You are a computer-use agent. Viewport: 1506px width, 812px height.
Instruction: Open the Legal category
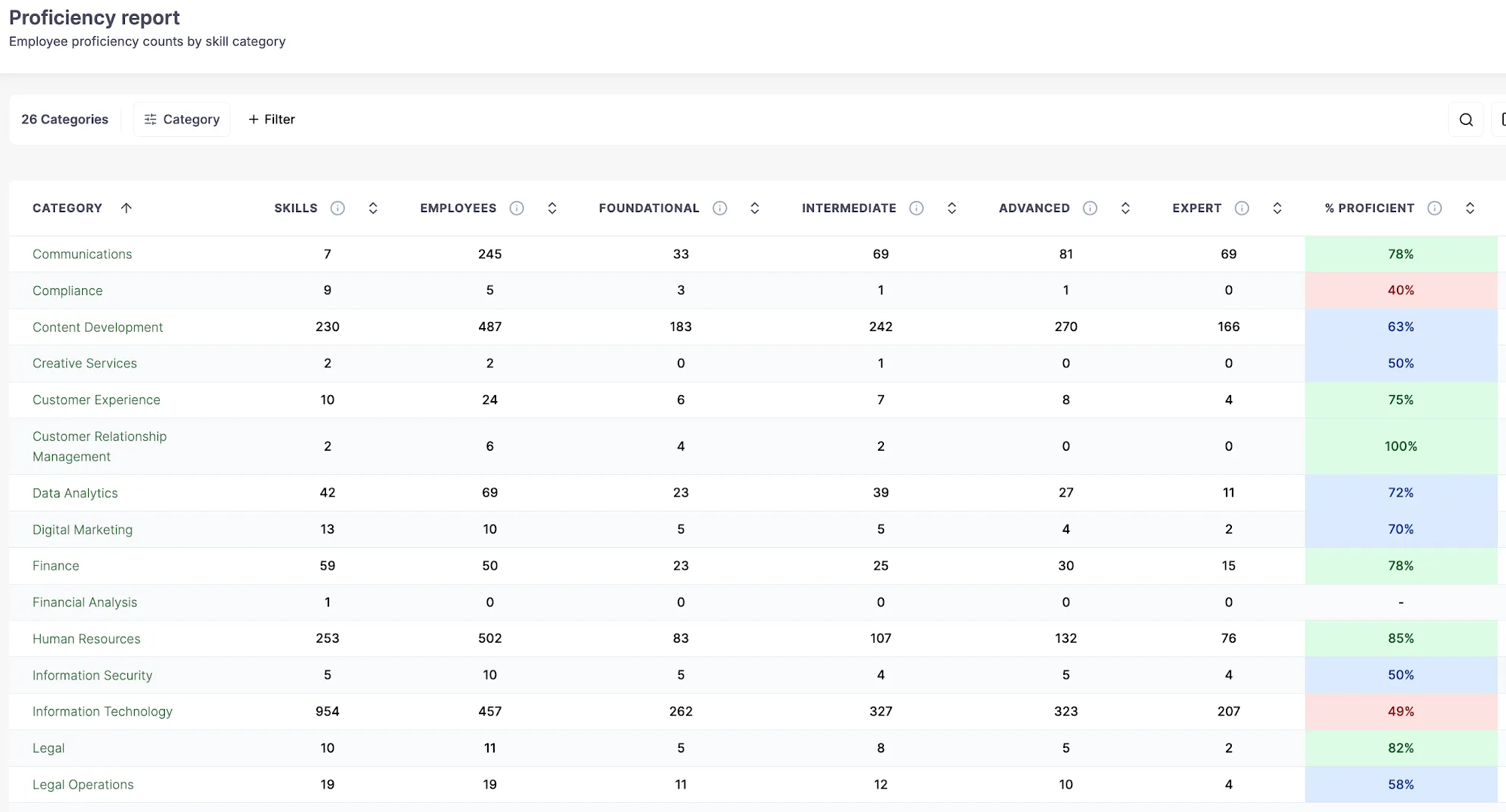click(48, 748)
